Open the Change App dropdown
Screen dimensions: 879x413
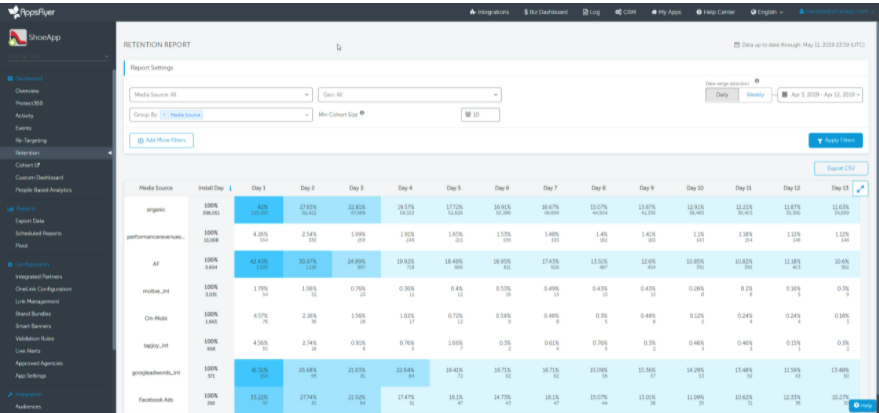tap(59, 57)
